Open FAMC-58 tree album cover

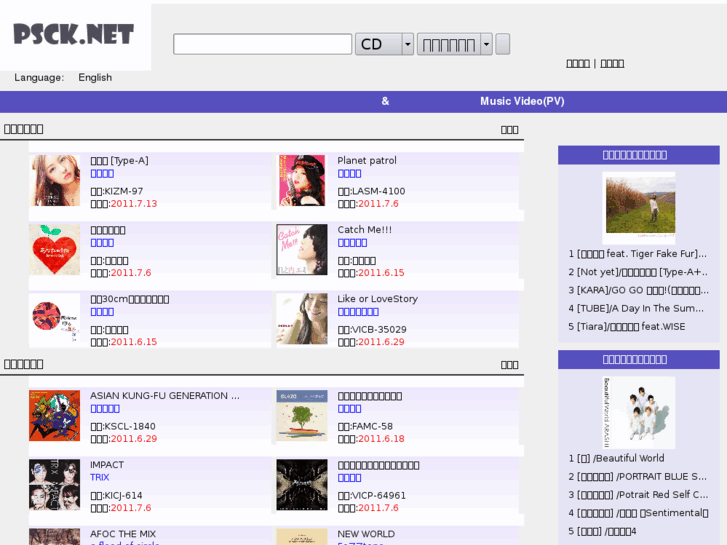(x=302, y=416)
